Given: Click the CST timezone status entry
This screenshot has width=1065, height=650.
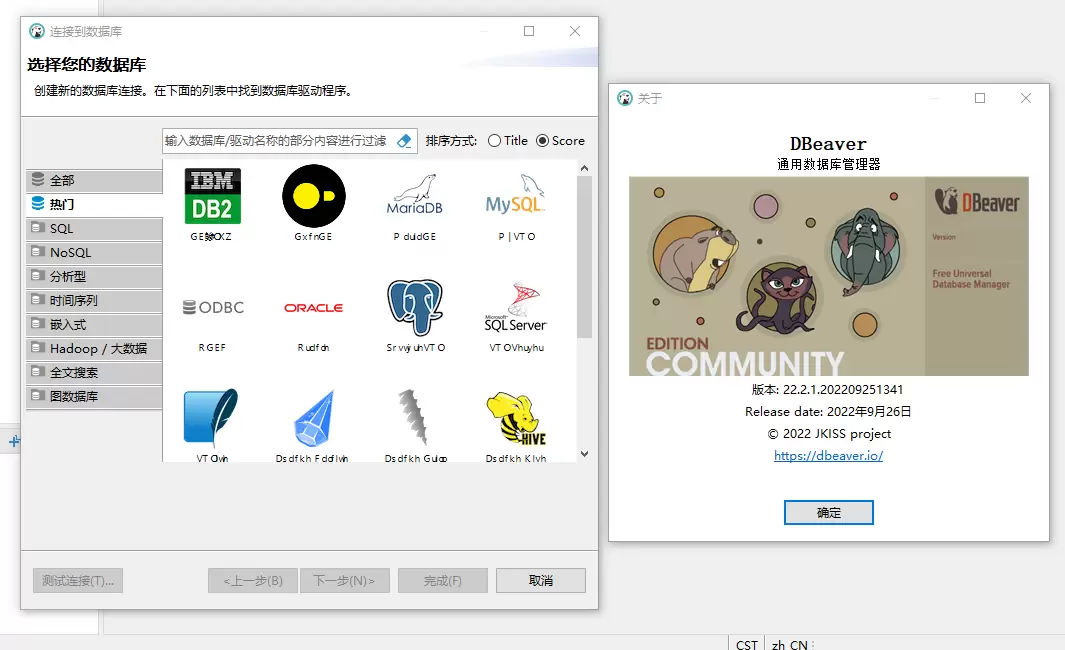Looking at the screenshot, I should [746, 644].
